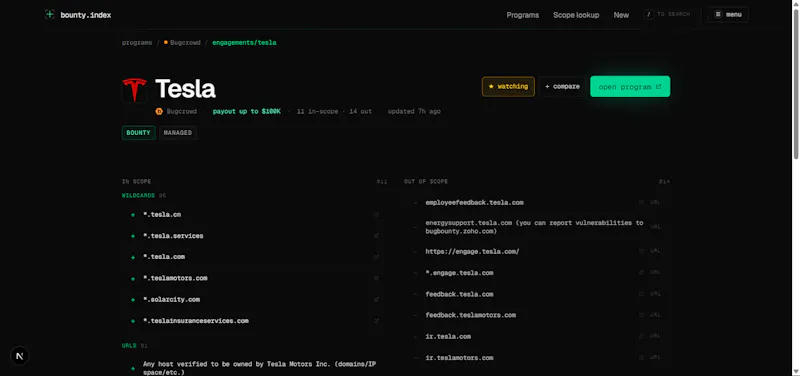
Task: Click the Bugcrowd badge icon under Tesla
Action: pyautogui.click(x=159, y=111)
